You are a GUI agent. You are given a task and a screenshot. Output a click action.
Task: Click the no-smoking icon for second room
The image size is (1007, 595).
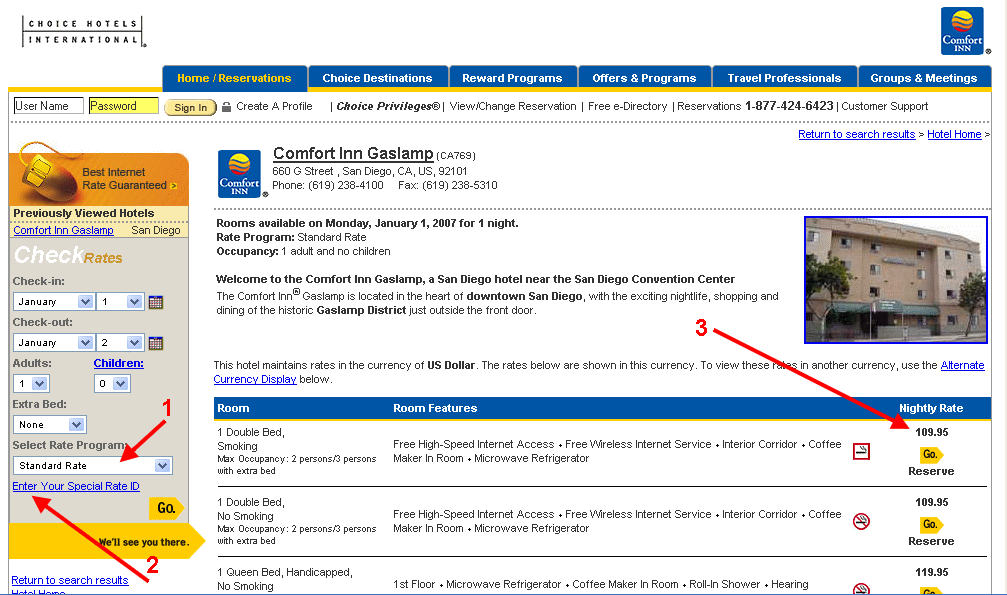861,522
